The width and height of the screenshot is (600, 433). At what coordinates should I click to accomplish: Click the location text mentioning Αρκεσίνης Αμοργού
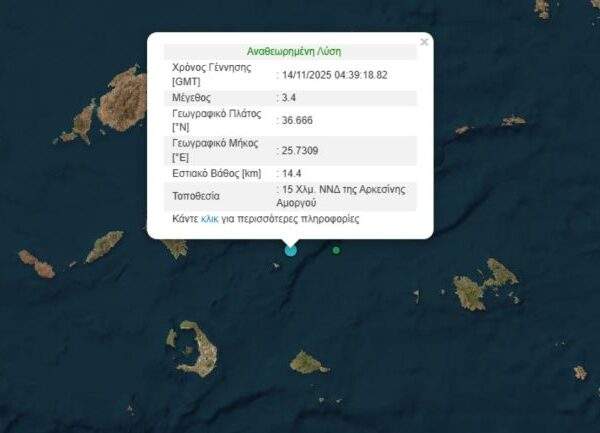point(341,196)
